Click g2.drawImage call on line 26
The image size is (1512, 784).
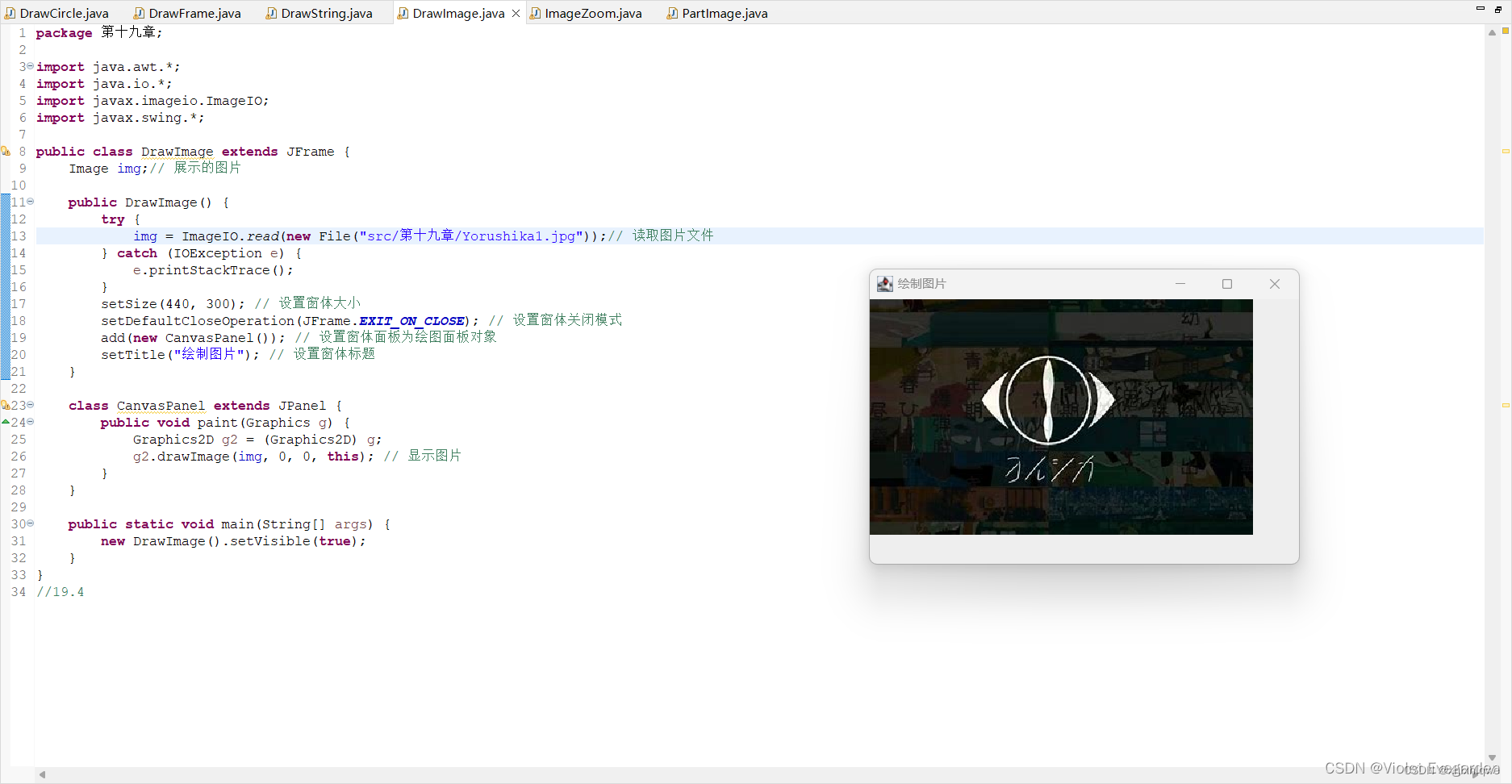click(x=253, y=457)
